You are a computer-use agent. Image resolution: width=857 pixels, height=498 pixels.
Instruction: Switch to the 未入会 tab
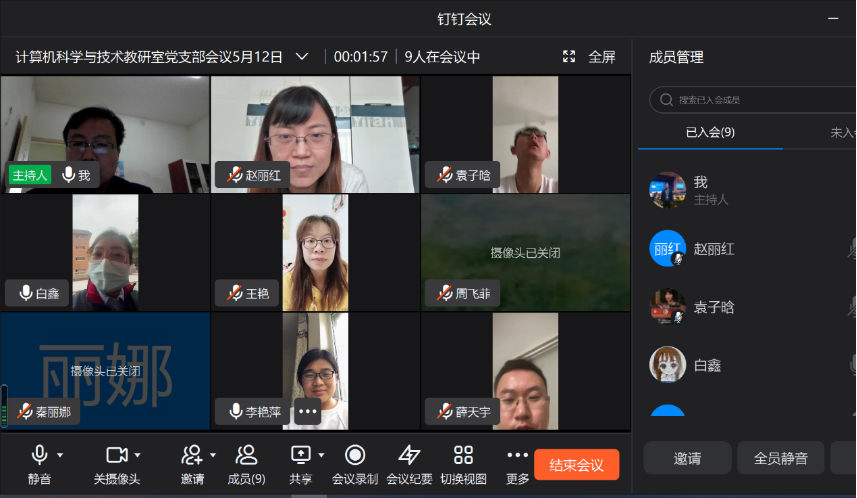(x=842, y=132)
